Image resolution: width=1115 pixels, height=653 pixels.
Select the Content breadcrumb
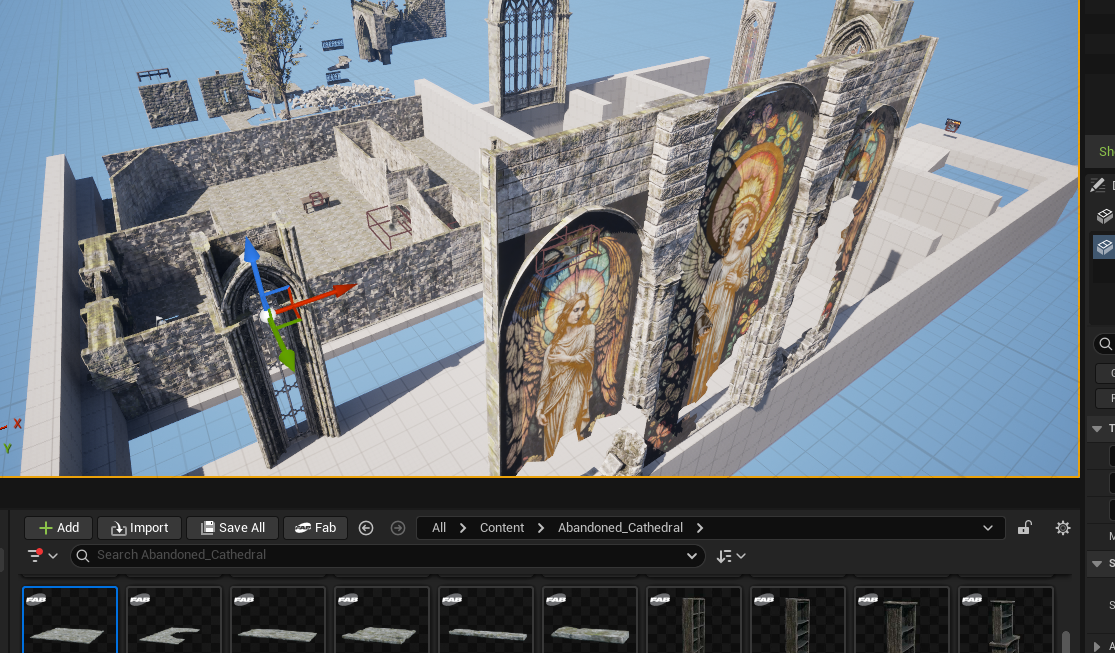tap(501, 528)
